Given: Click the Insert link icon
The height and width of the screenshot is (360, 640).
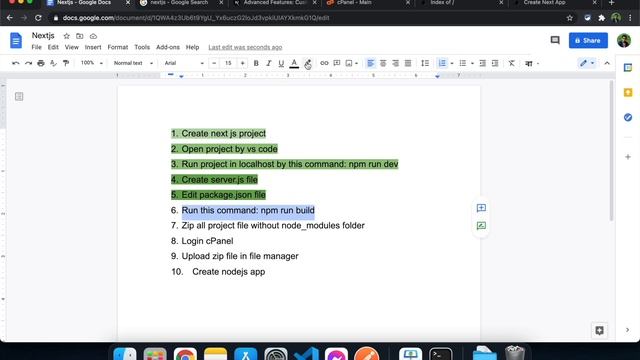Looking at the screenshot, I should [x=324, y=63].
